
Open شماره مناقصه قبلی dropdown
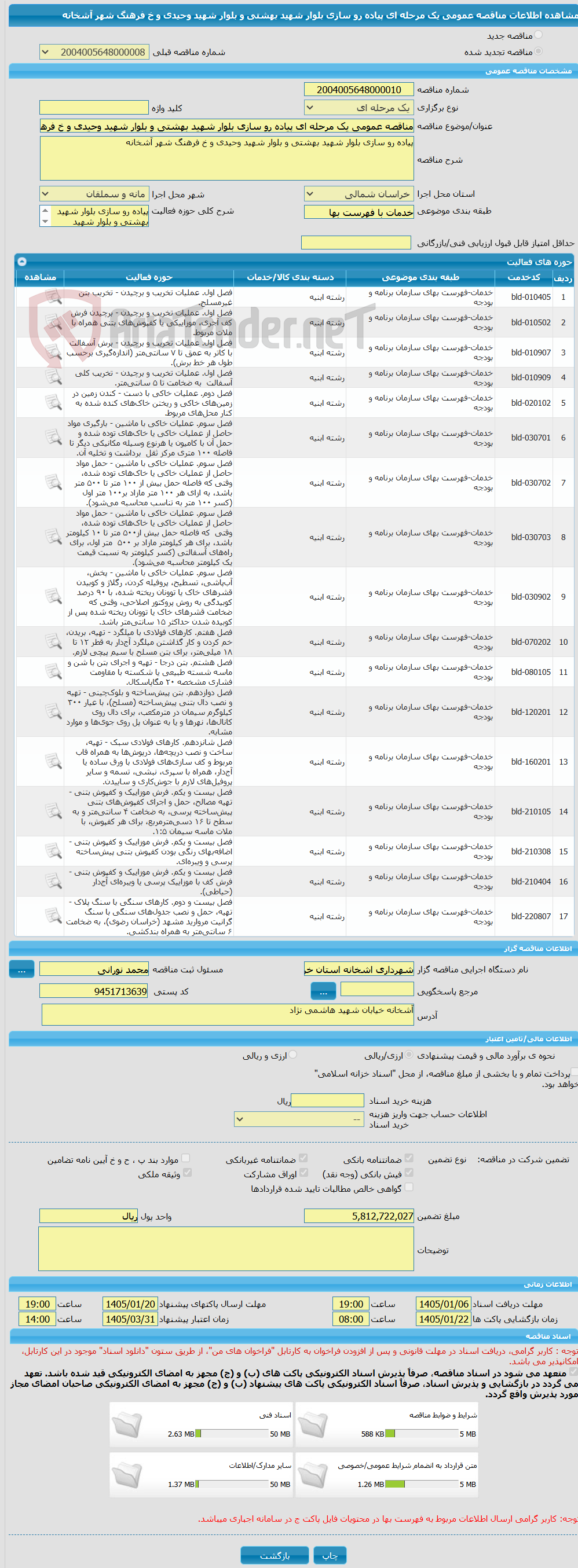[94, 52]
